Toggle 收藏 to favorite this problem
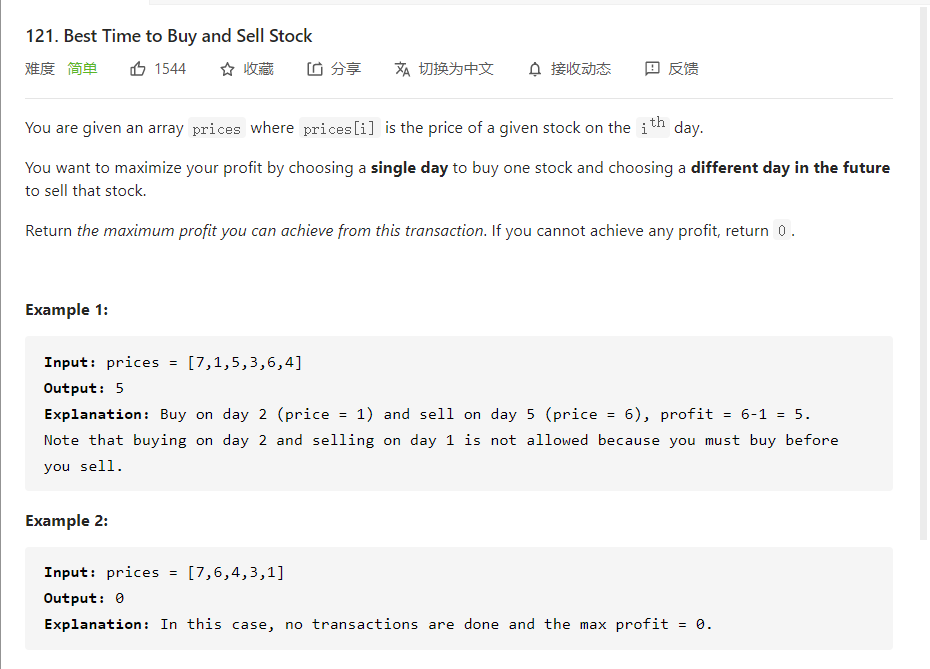The image size is (930, 669). click(258, 69)
